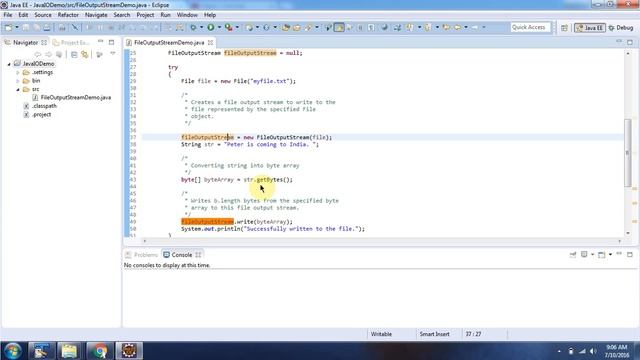This screenshot has height=360, width=640.
Task: Click the volume icon in system tray
Action: [x=593, y=351]
